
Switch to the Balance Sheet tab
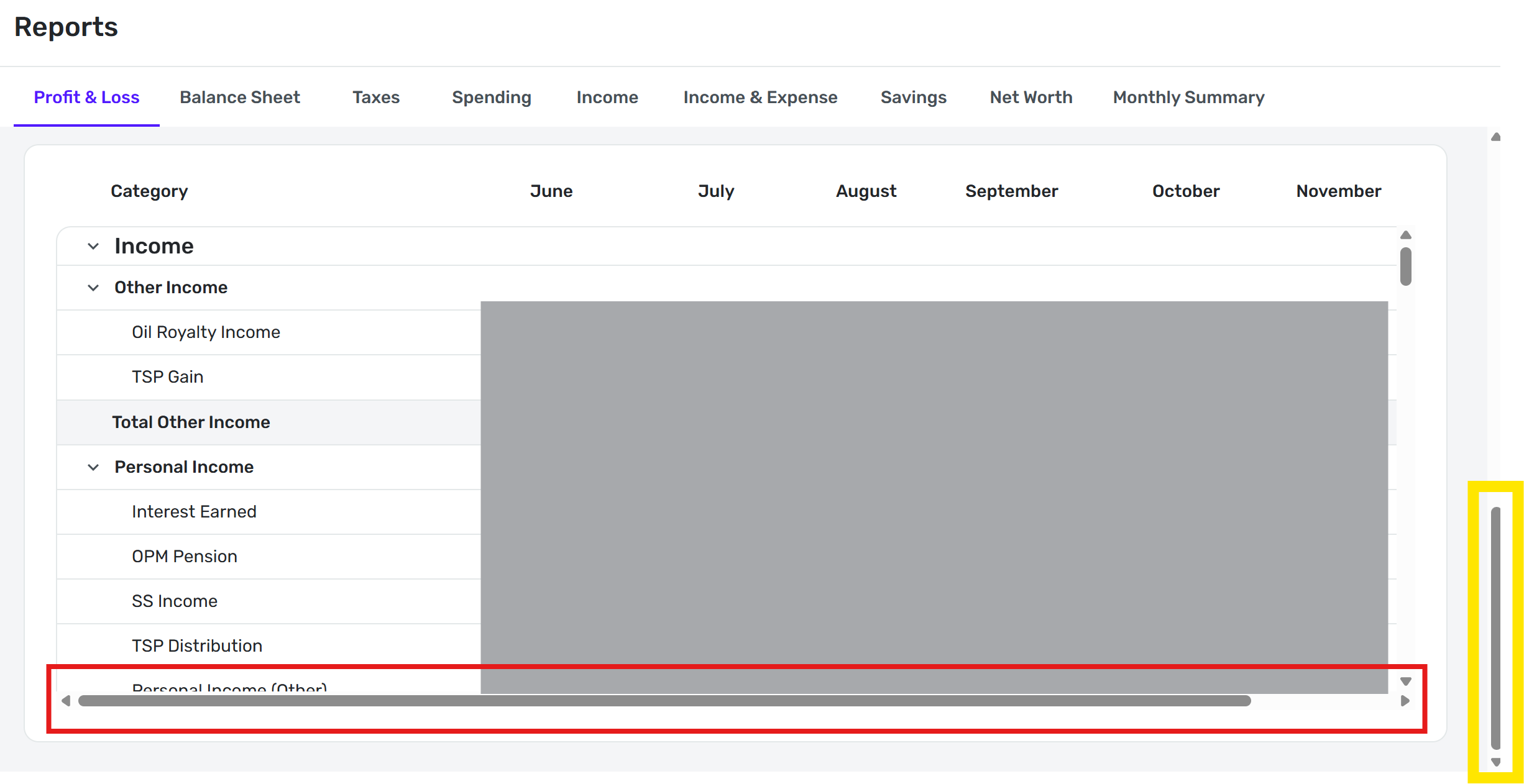coord(239,98)
